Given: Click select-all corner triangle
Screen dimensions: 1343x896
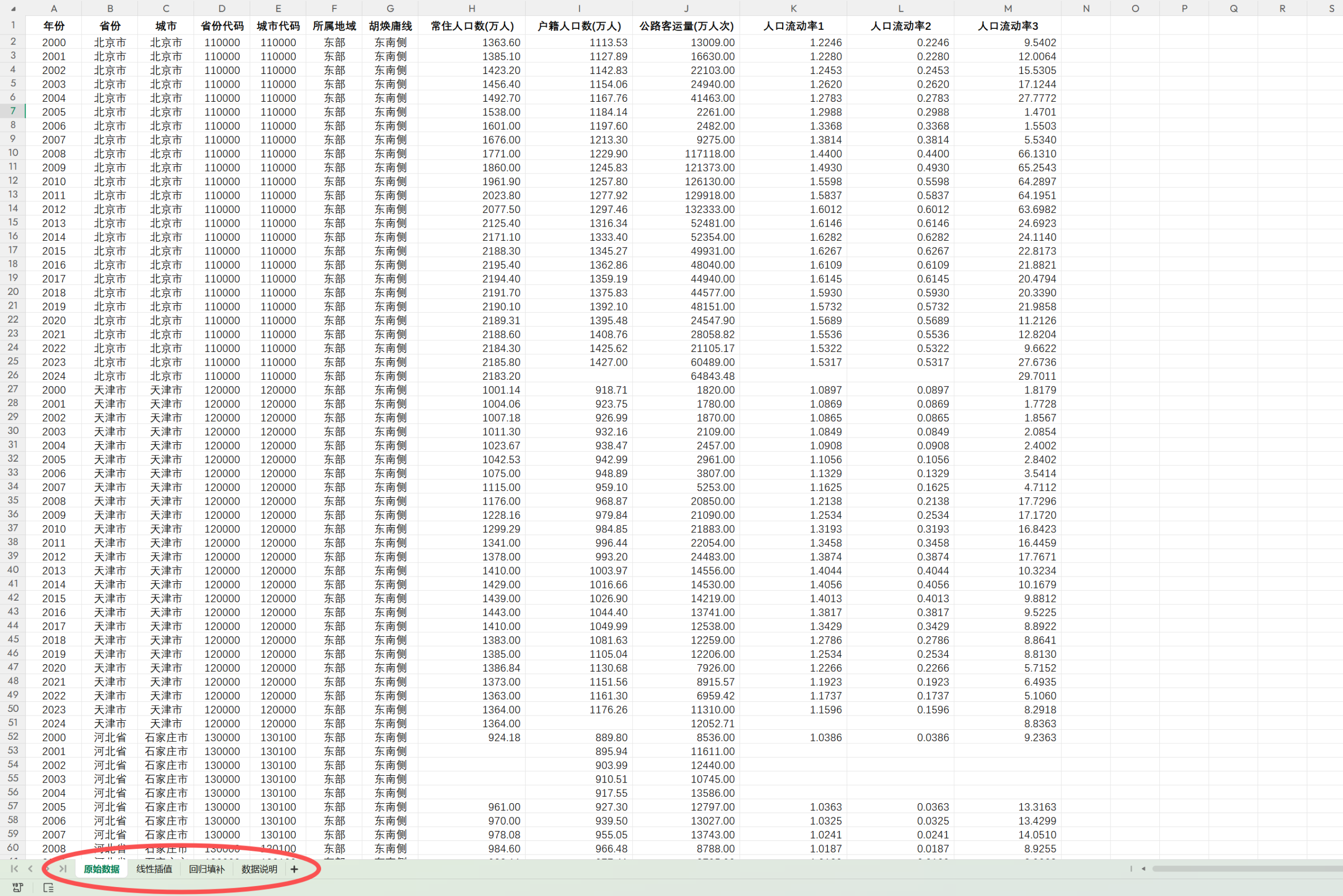Looking at the screenshot, I should [x=13, y=8].
